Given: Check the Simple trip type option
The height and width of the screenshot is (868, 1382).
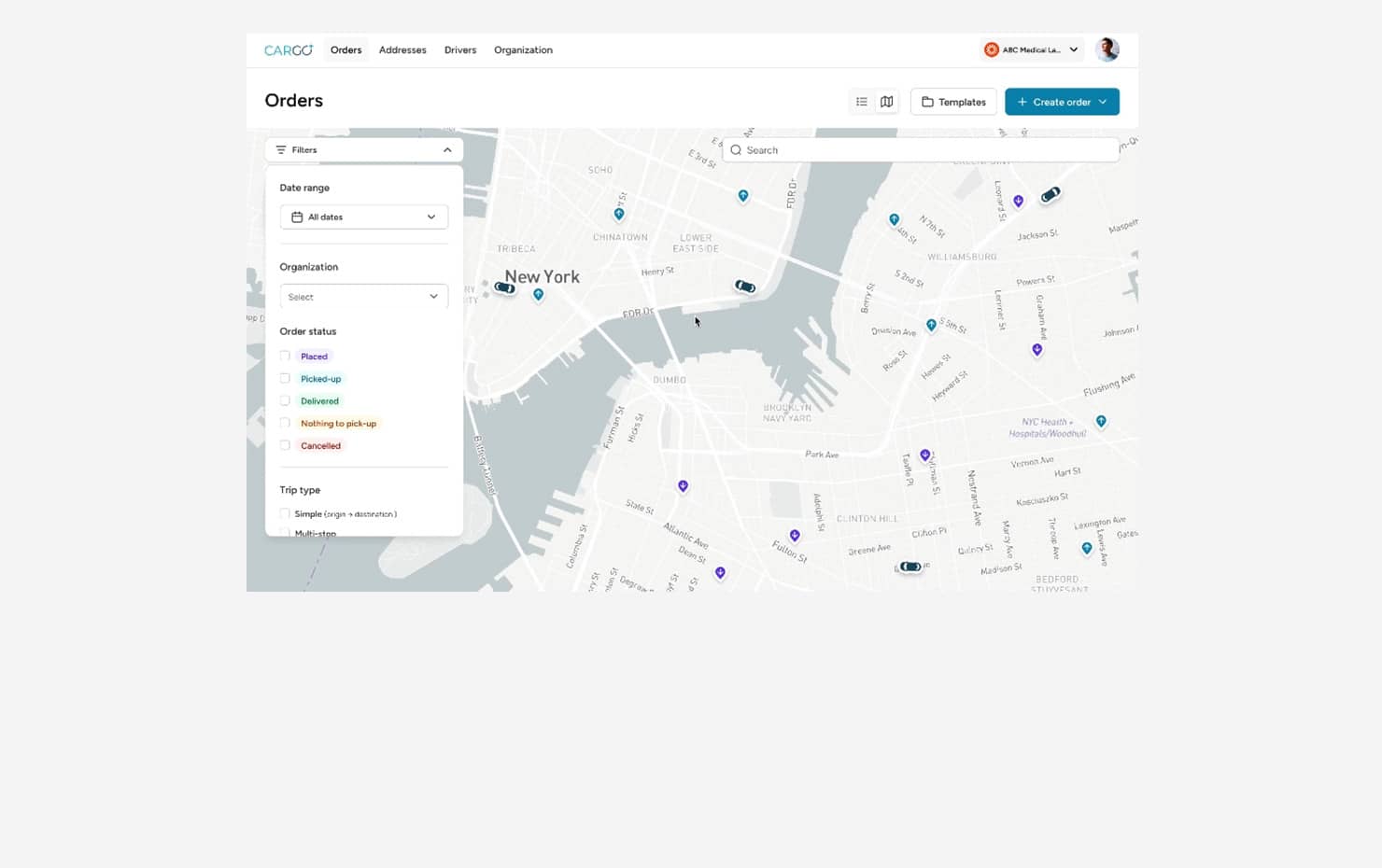Looking at the screenshot, I should 285,514.
